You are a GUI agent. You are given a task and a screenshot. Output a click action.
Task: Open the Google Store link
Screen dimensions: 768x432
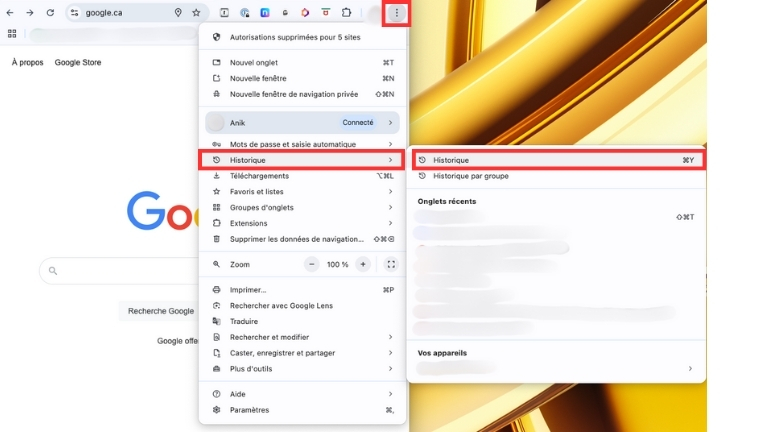point(78,62)
